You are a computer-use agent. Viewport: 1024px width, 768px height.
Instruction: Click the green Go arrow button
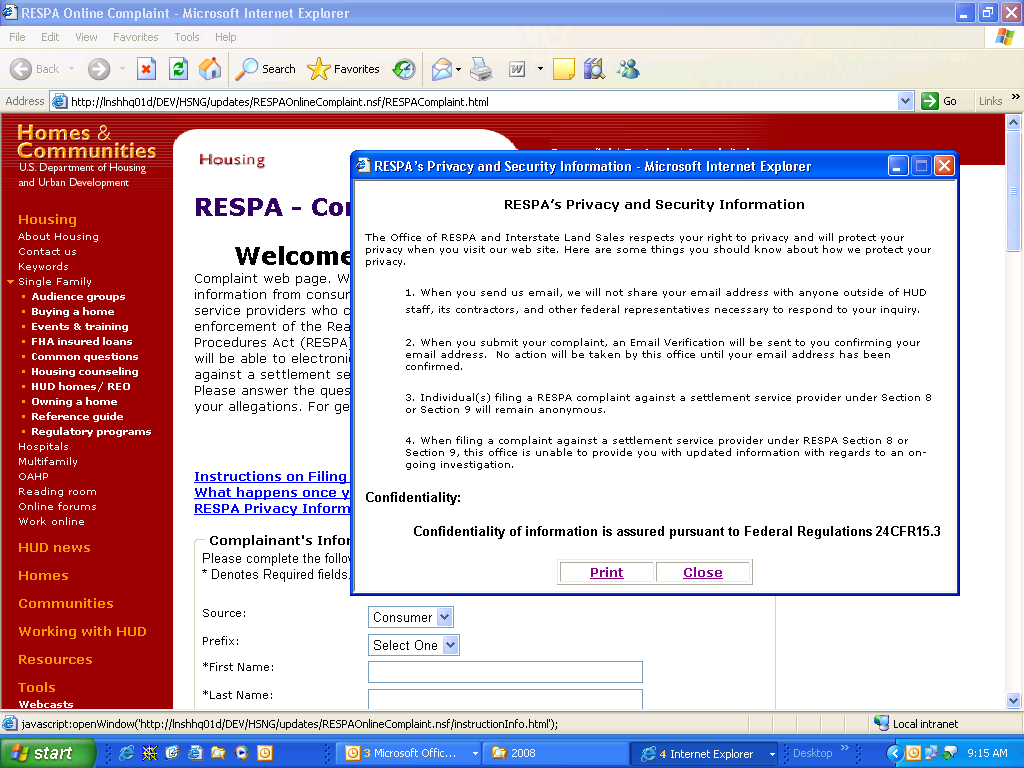(x=929, y=101)
